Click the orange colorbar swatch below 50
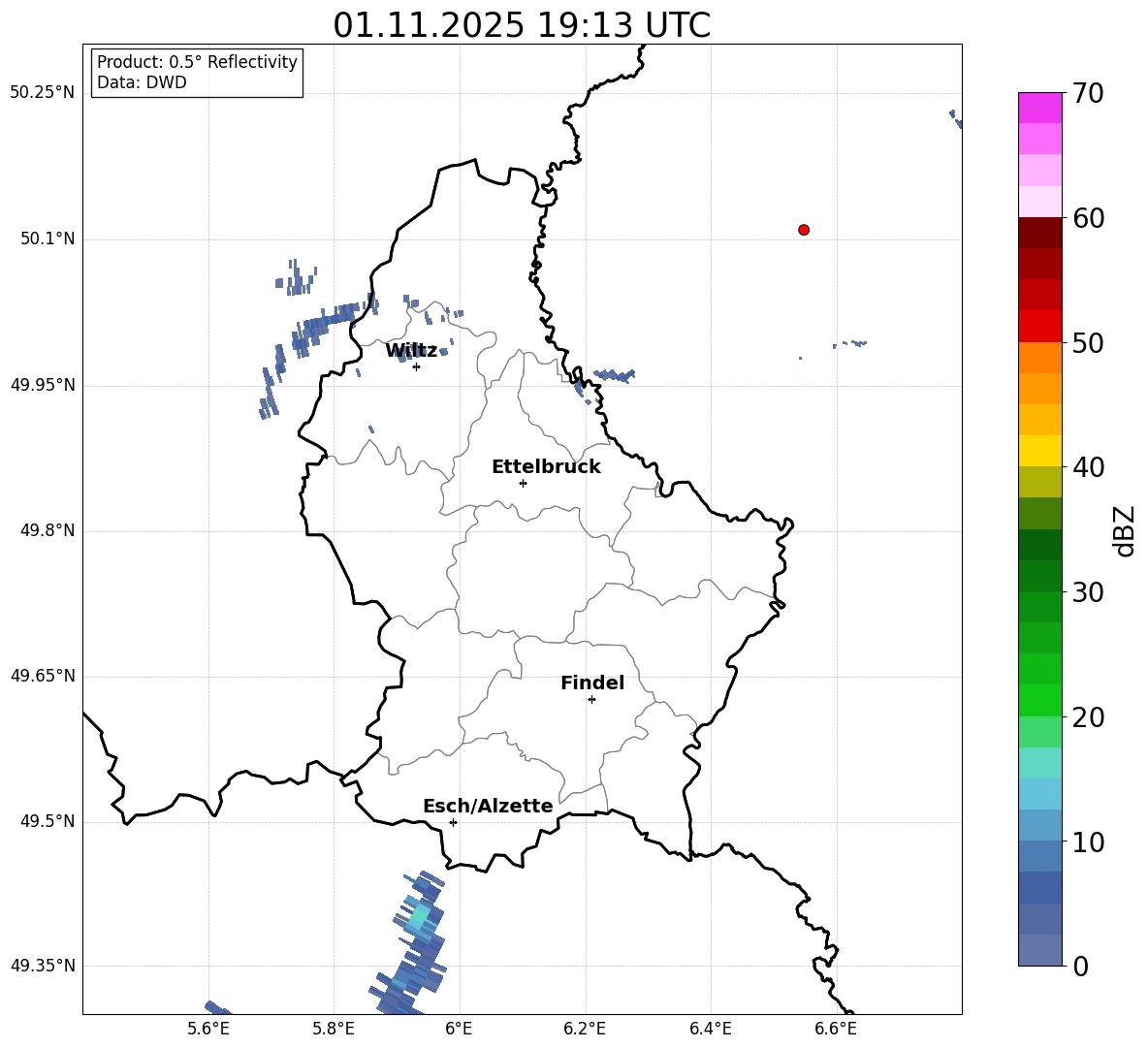This screenshot has height=1048, width=1148. coord(1040,358)
